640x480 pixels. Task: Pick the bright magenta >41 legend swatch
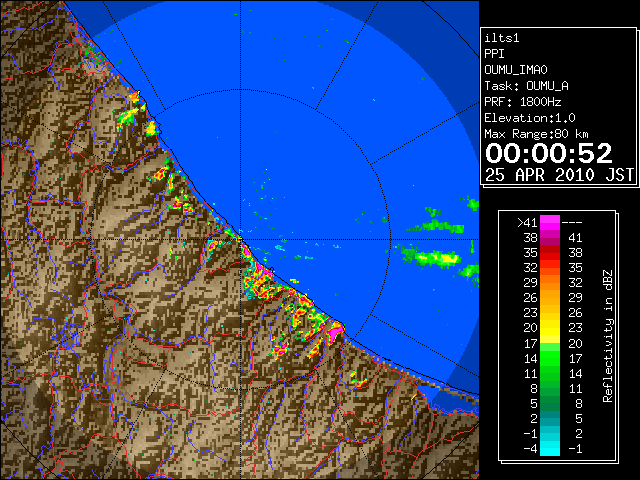[550, 222]
